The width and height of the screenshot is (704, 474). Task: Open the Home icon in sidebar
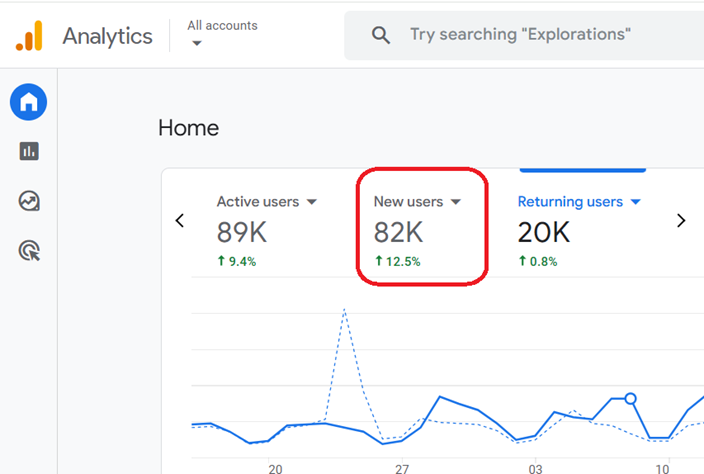pyautogui.click(x=28, y=102)
